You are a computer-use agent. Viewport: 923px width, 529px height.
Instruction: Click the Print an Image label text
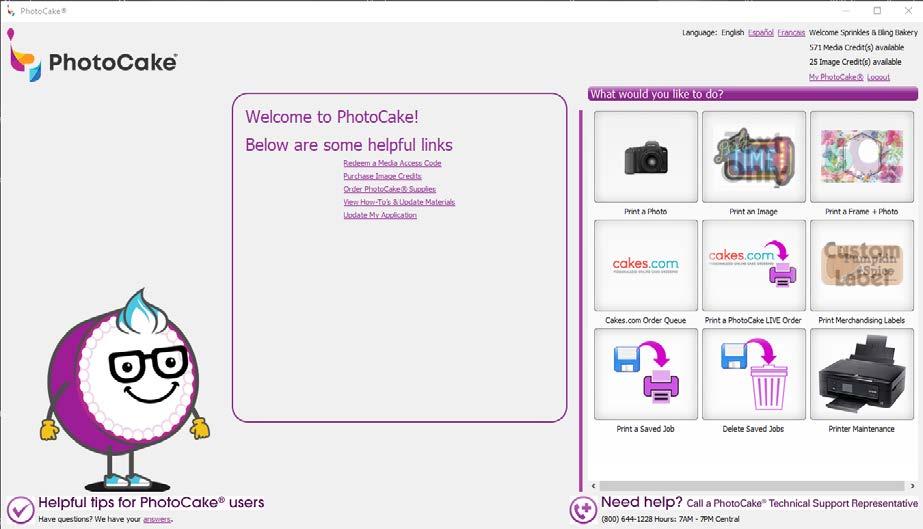[753, 211]
